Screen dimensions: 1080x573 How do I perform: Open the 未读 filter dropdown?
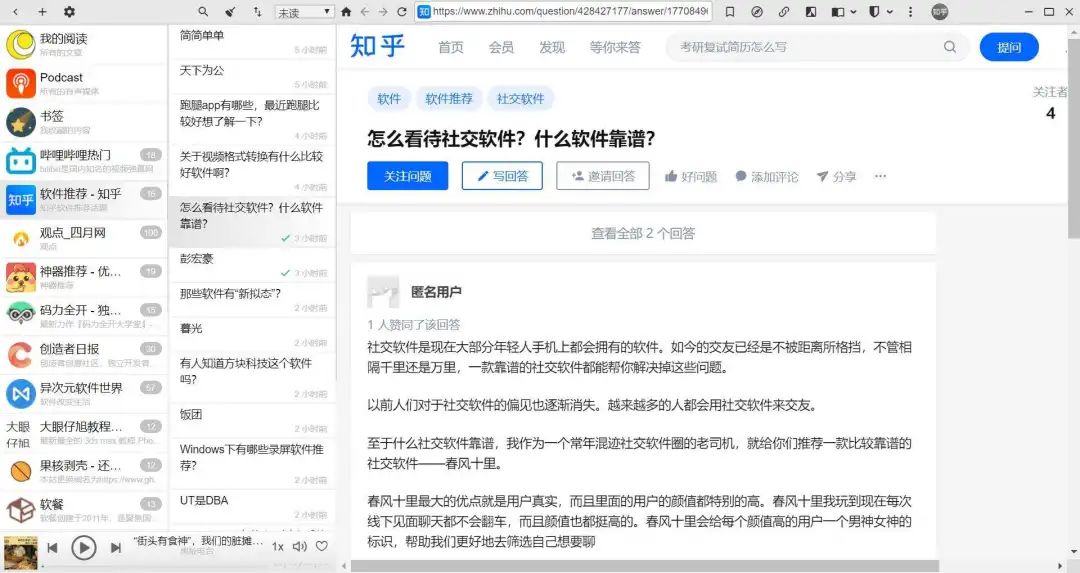pyautogui.click(x=304, y=12)
